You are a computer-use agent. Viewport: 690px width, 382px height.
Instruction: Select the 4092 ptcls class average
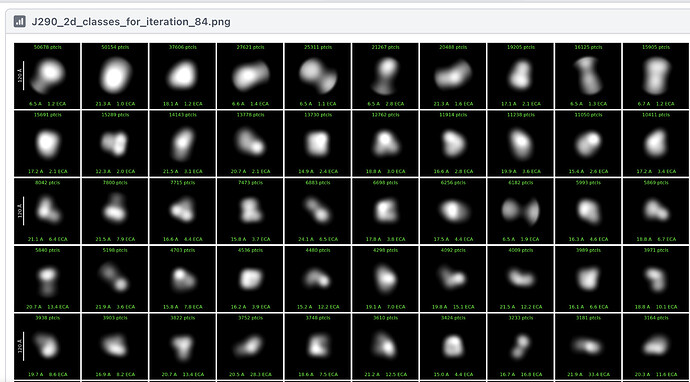(x=453, y=279)
